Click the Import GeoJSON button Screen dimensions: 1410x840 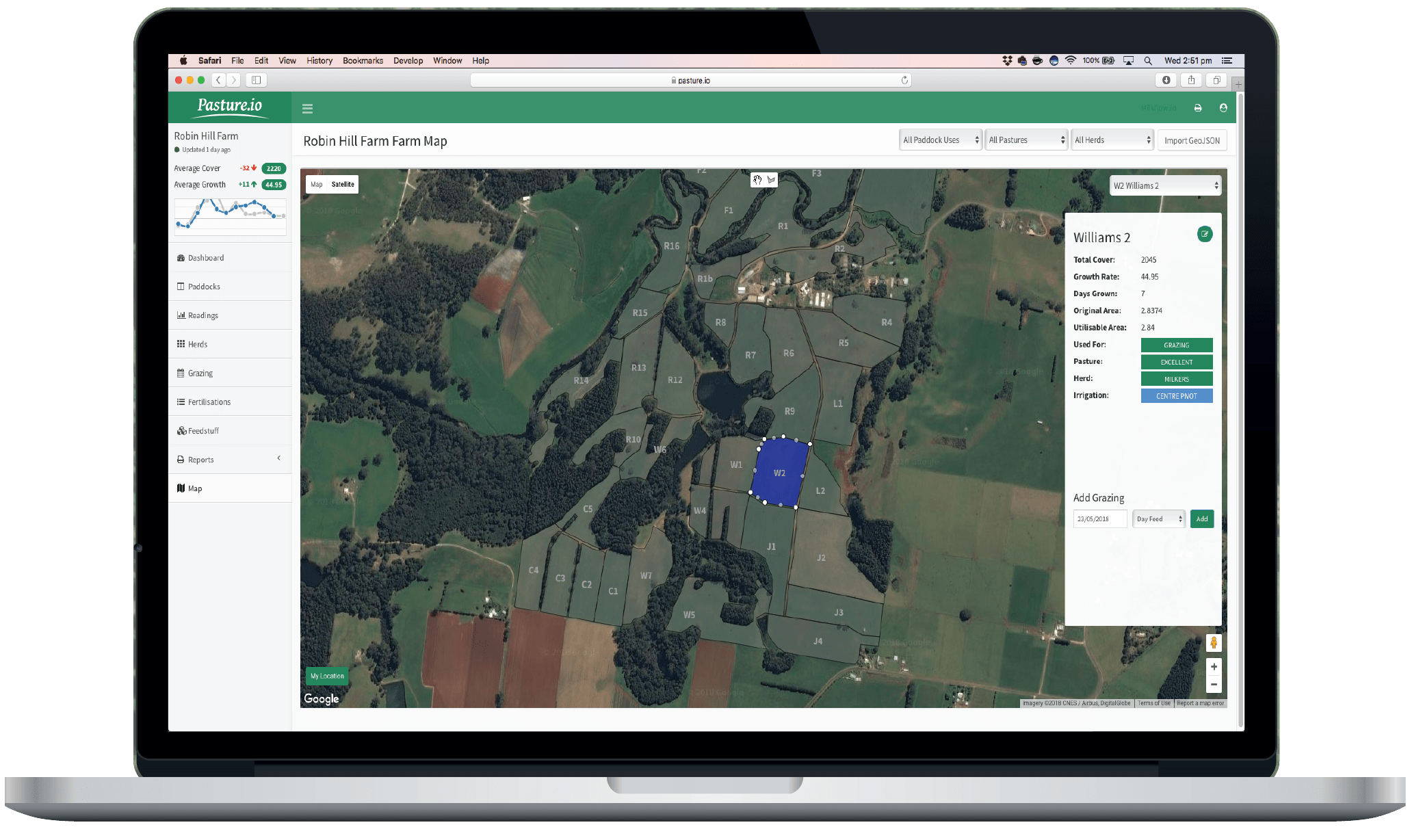tap(1192, 140)
